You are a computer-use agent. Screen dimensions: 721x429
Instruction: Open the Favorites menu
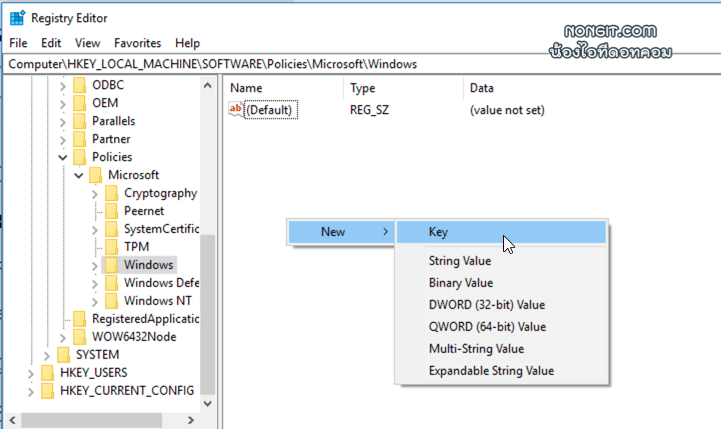[137, 43]
